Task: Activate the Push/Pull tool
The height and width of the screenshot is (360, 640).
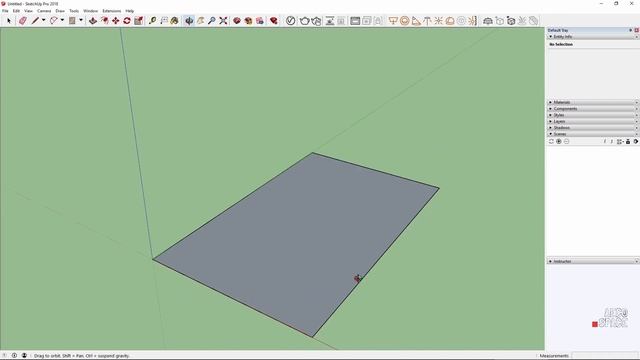Action: [93, 20]
